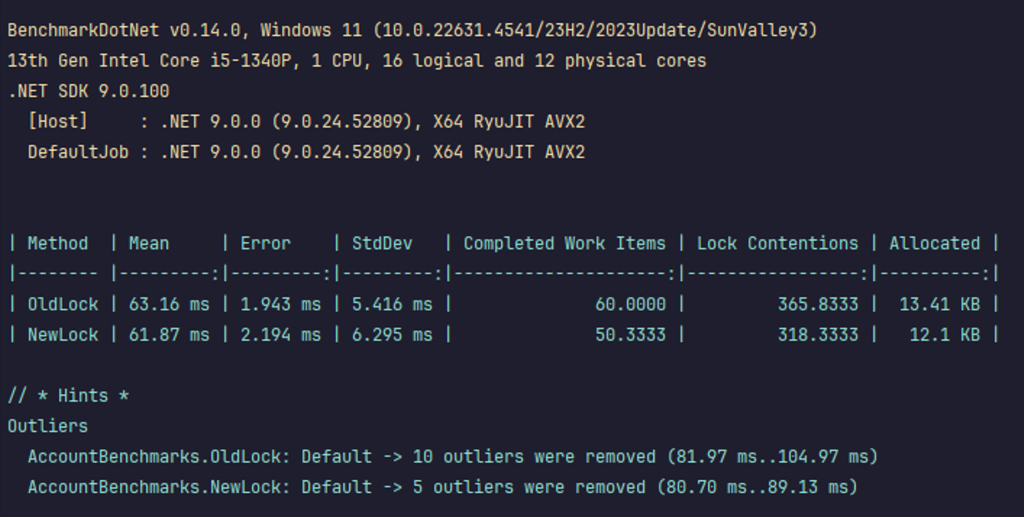Viewport: 1024px width, 517px height.
Task: Select the NewLock method name in table
Action: 63,335
